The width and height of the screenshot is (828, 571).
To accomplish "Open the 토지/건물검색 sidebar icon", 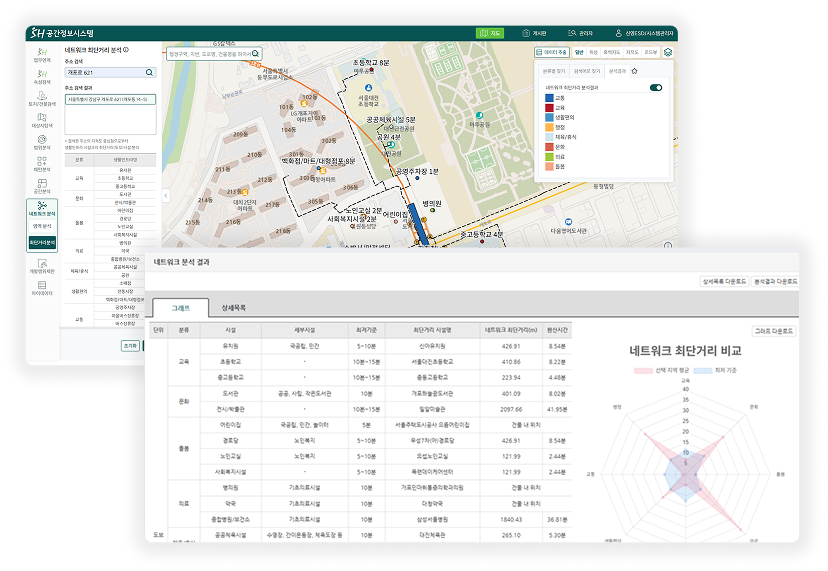I will pos(42,98).
